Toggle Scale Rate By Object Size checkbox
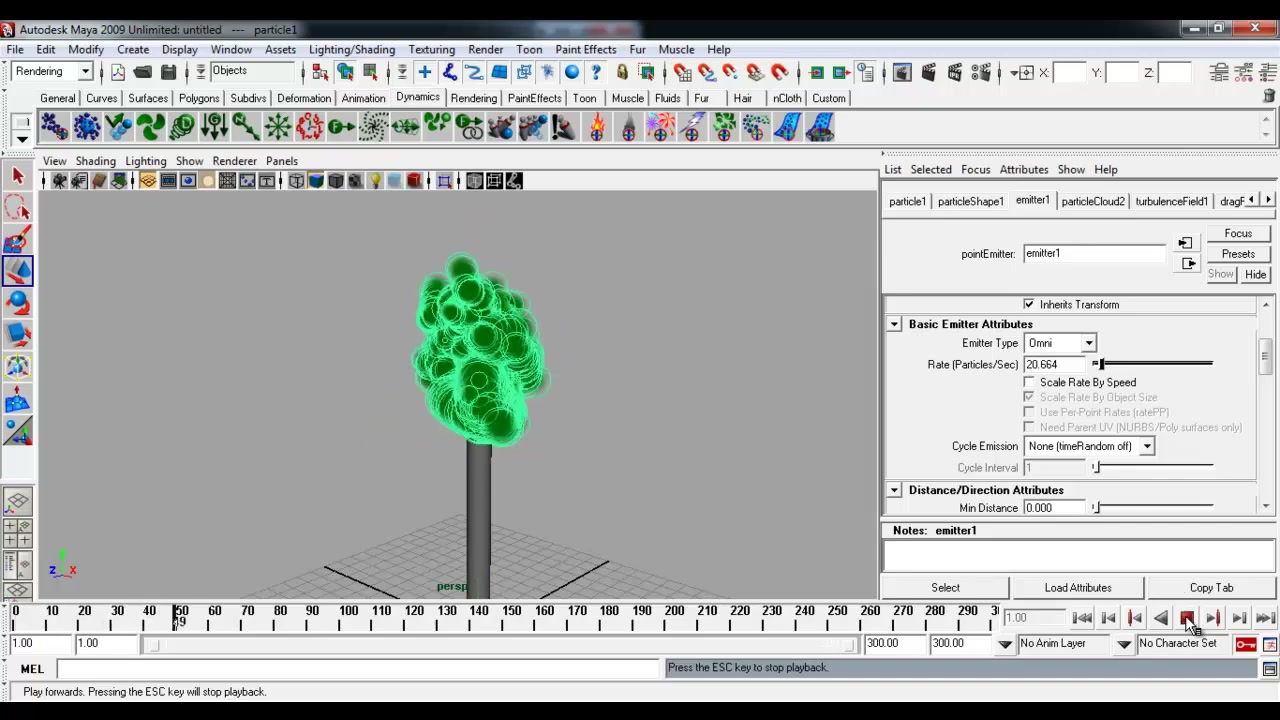The width and height of the screenshot is (1280, 720). (1029, 397)
